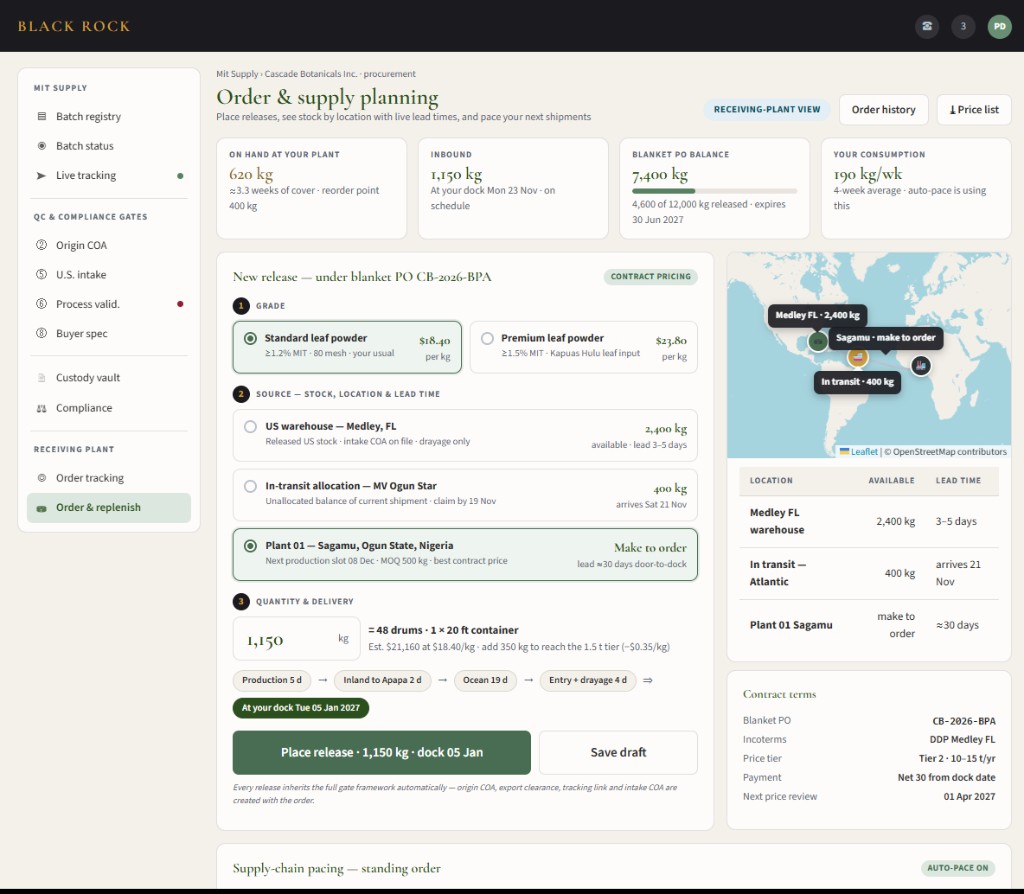Click the 01 Apr 2027 price review date
The height and width of the screenshot is (894, 1024).
969,797
